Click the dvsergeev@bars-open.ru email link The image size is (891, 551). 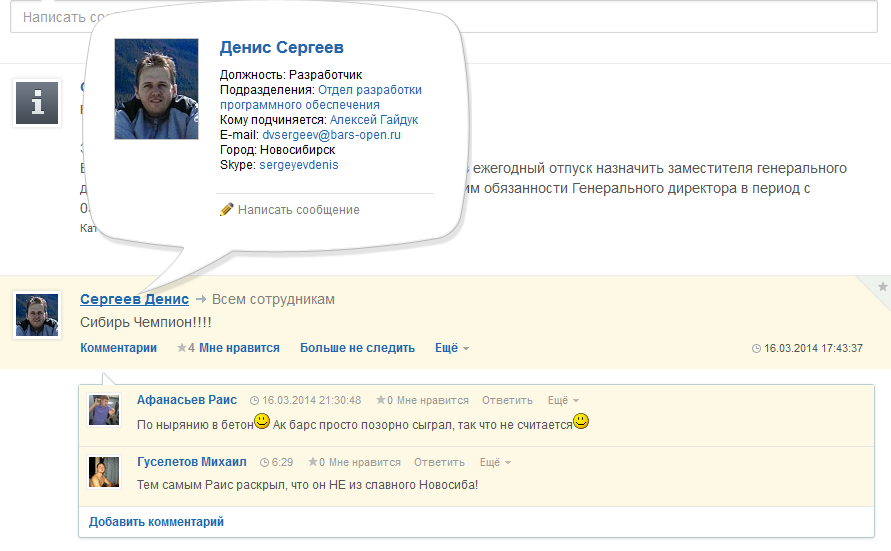pyautogui.click(x=331, y=135)
